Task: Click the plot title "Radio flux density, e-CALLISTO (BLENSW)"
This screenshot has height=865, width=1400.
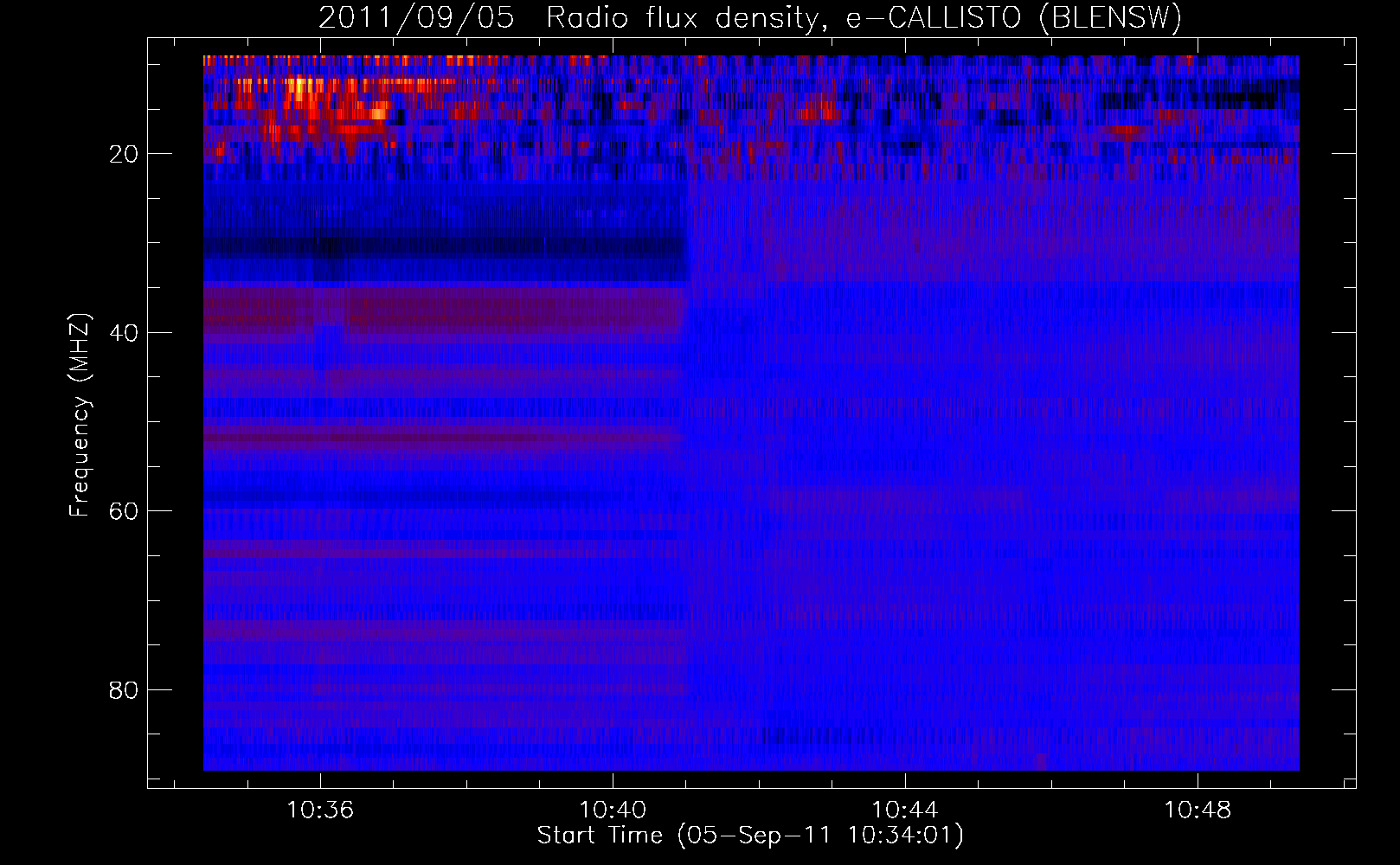Action: (x=864, y=18)
